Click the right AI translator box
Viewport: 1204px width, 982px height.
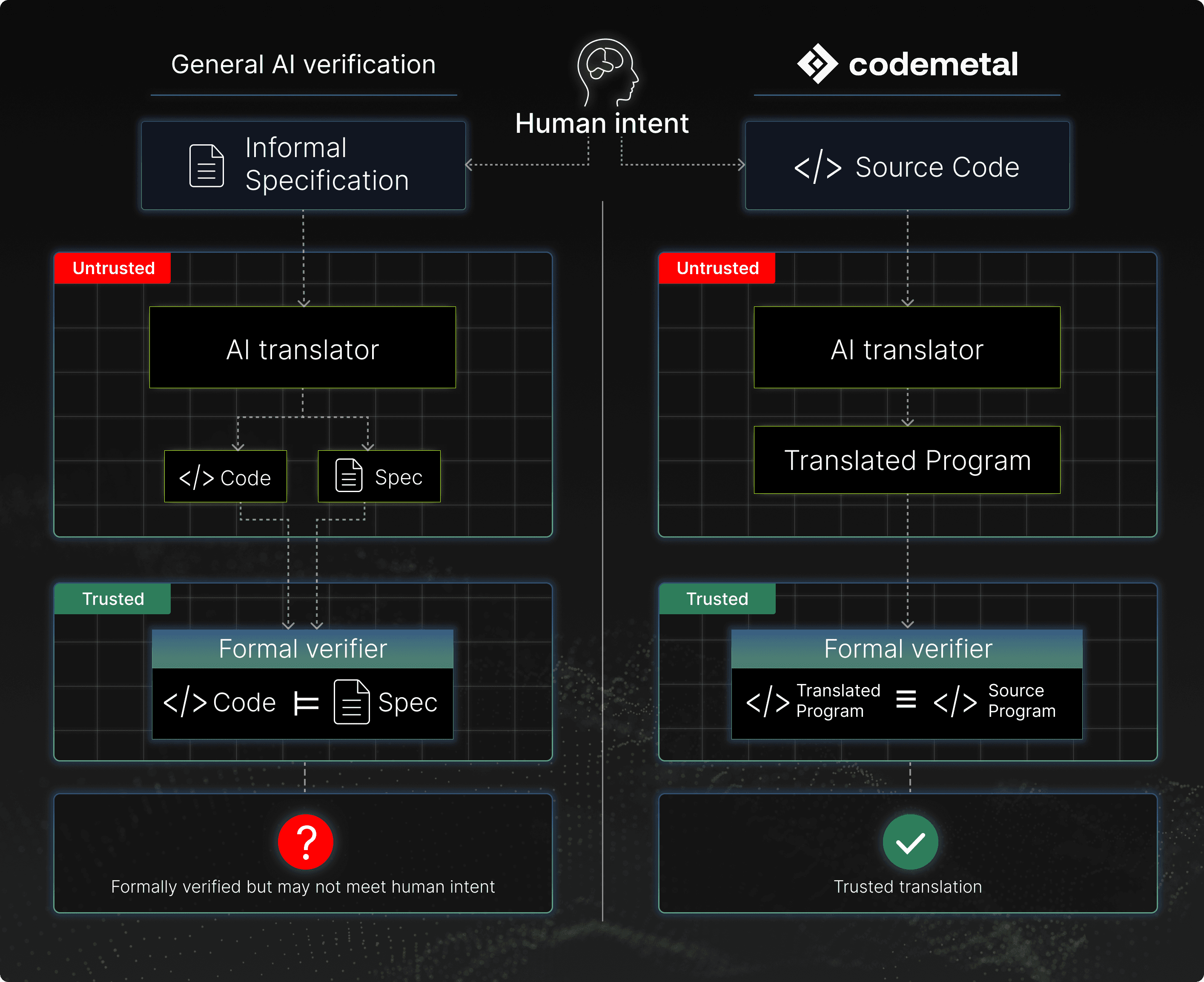tap(907, 347)
